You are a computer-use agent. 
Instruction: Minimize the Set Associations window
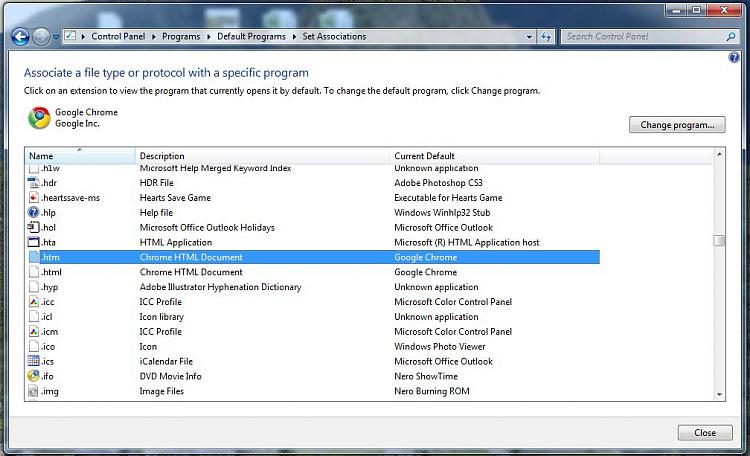pyautogui.click(x=676, y=10)
